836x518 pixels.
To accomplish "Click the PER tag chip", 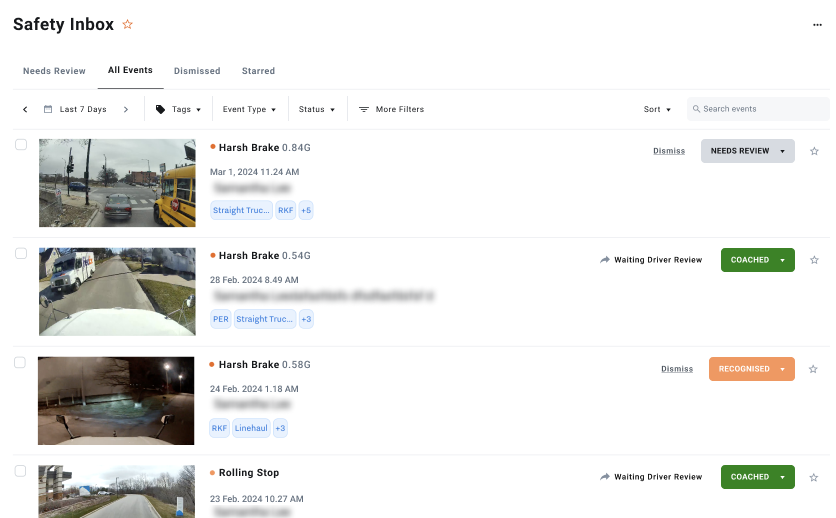I will point(221,319).
